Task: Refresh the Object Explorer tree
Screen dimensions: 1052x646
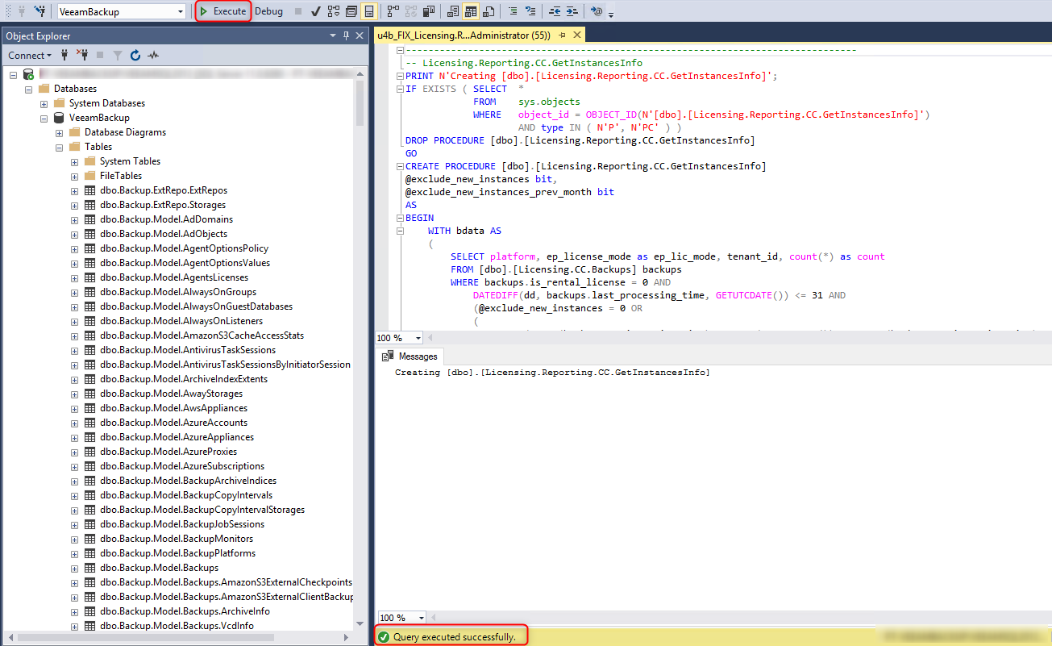Action: click(x=135, y=54)
